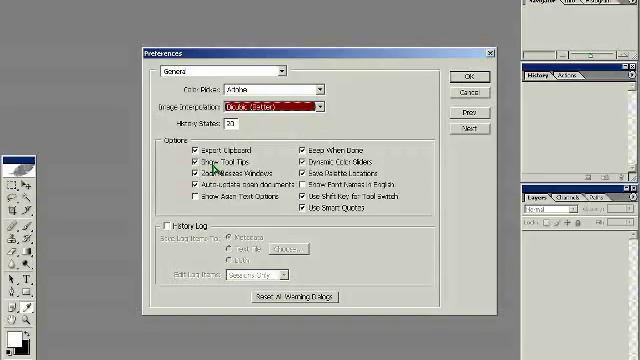This screenshot has width=640, height=360.
Task: Switch to the Actions tab
Action: tap(567, 76)
